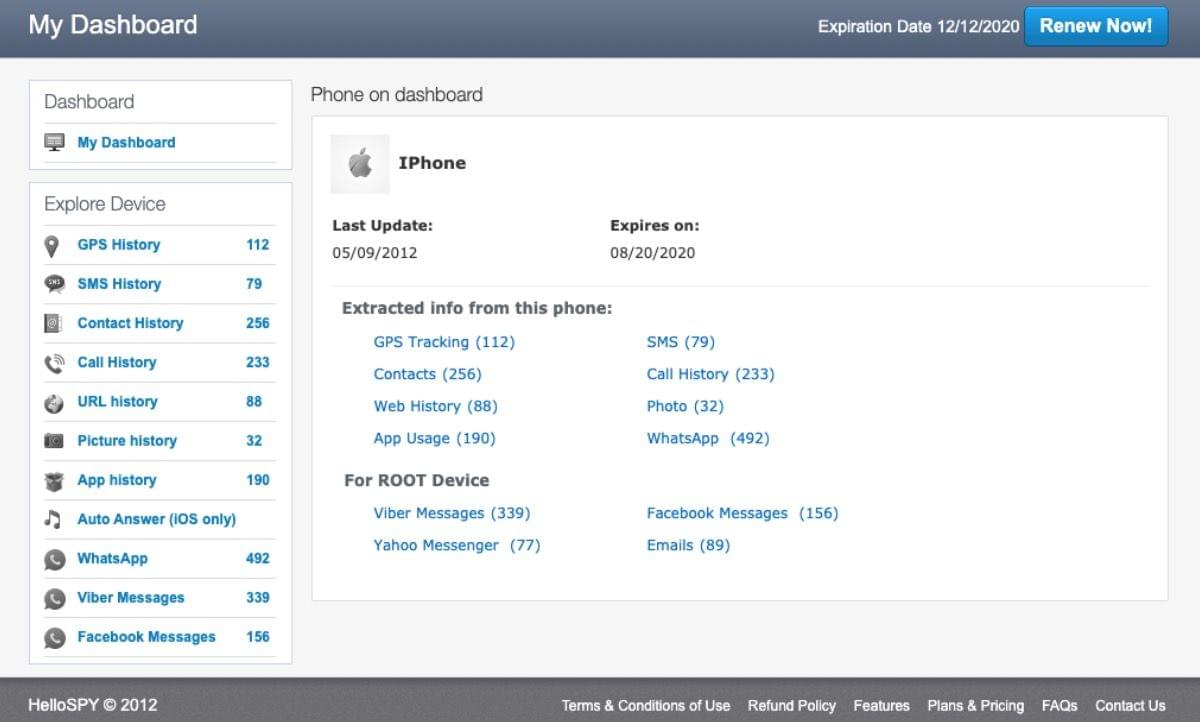1200x722 pixels.
Task: Click the Renew Now! button
Action: click(1096, 26)
